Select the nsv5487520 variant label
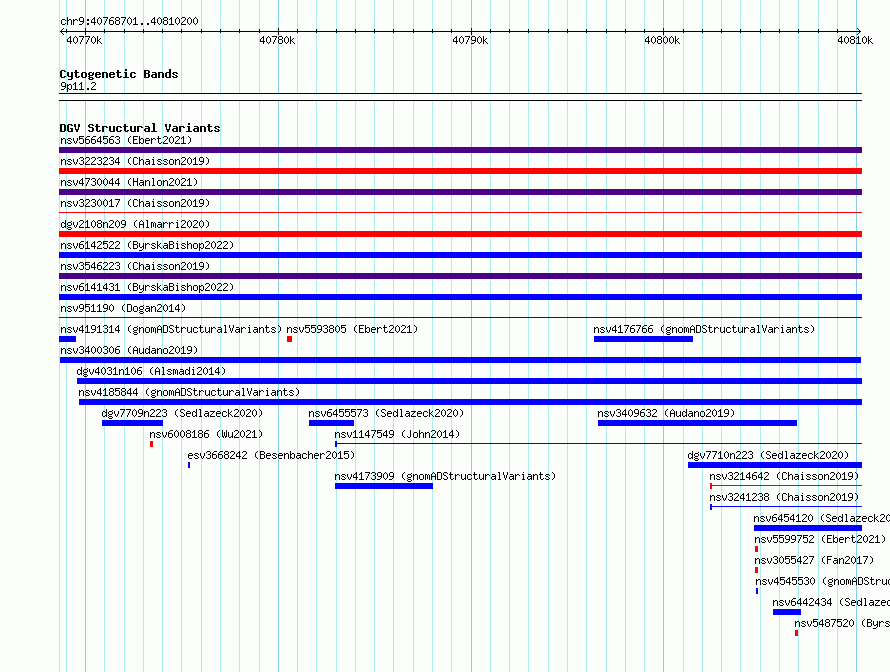 (842, 623)
